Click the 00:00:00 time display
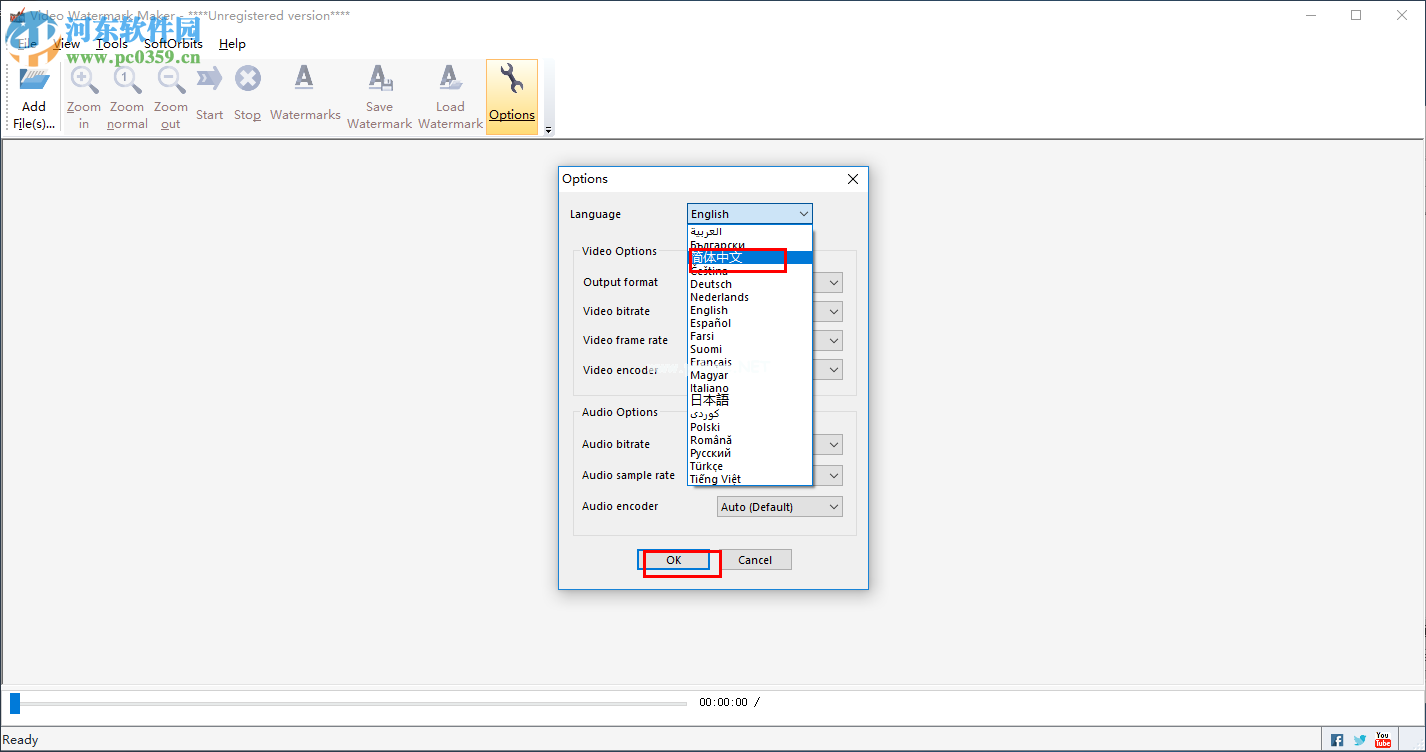This screenshot has height=752, width=1426. [x=723, y=702]
